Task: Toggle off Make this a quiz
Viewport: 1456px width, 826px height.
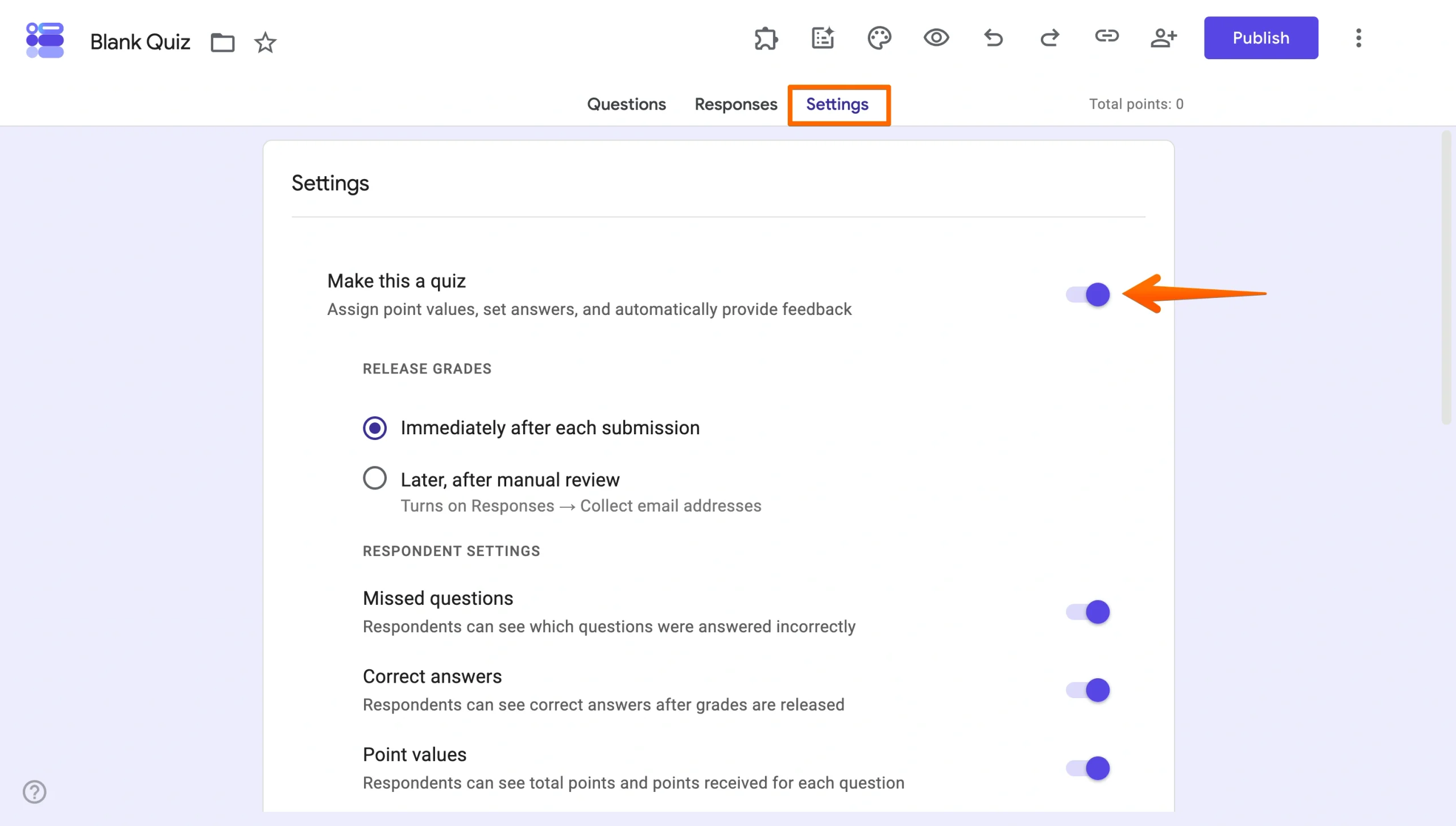Action: 1088,294
